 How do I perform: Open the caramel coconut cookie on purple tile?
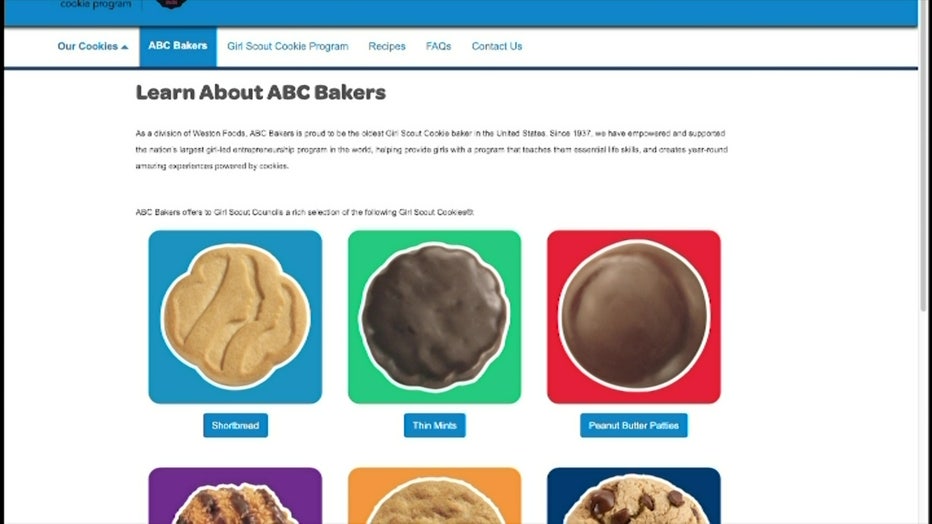click(x=235, y=495)
